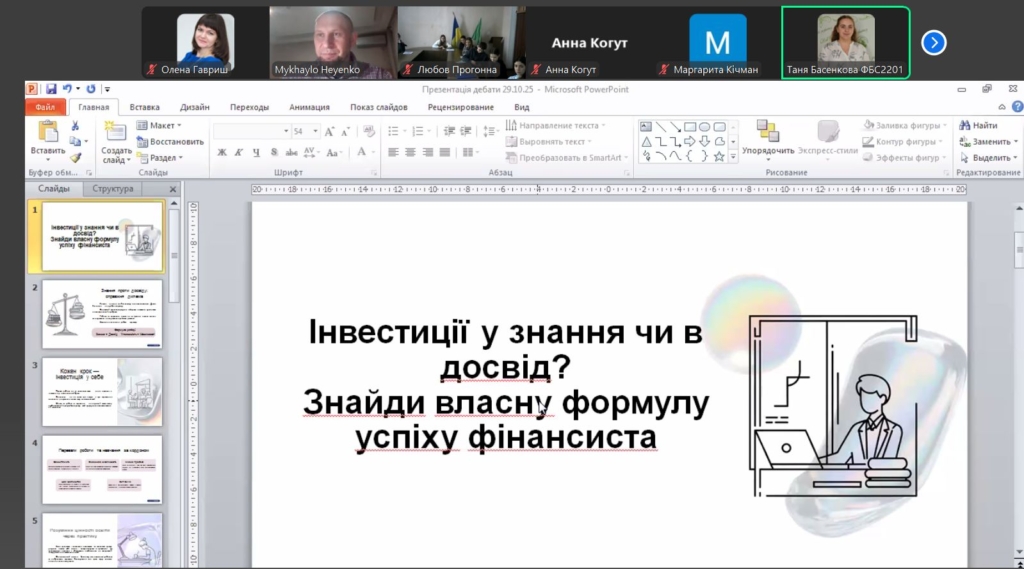This screenshot has width=1024, height=569.
Task: Click the Cut scissors icon
Action: [x=75, y=126]
